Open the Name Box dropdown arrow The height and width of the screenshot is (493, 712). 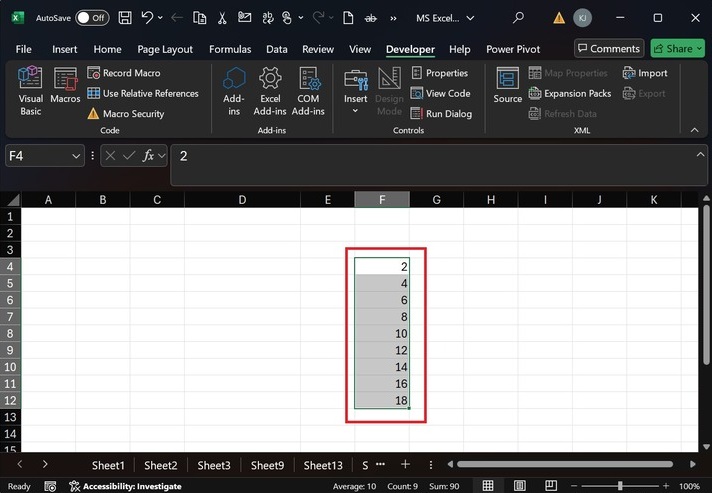[x=77, y=156]
